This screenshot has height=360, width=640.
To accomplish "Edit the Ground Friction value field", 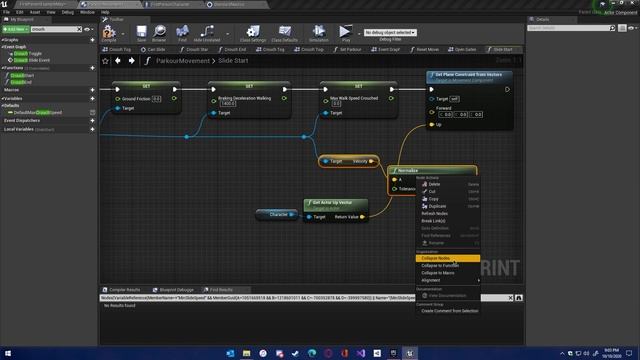I will [x=157, y=99].
